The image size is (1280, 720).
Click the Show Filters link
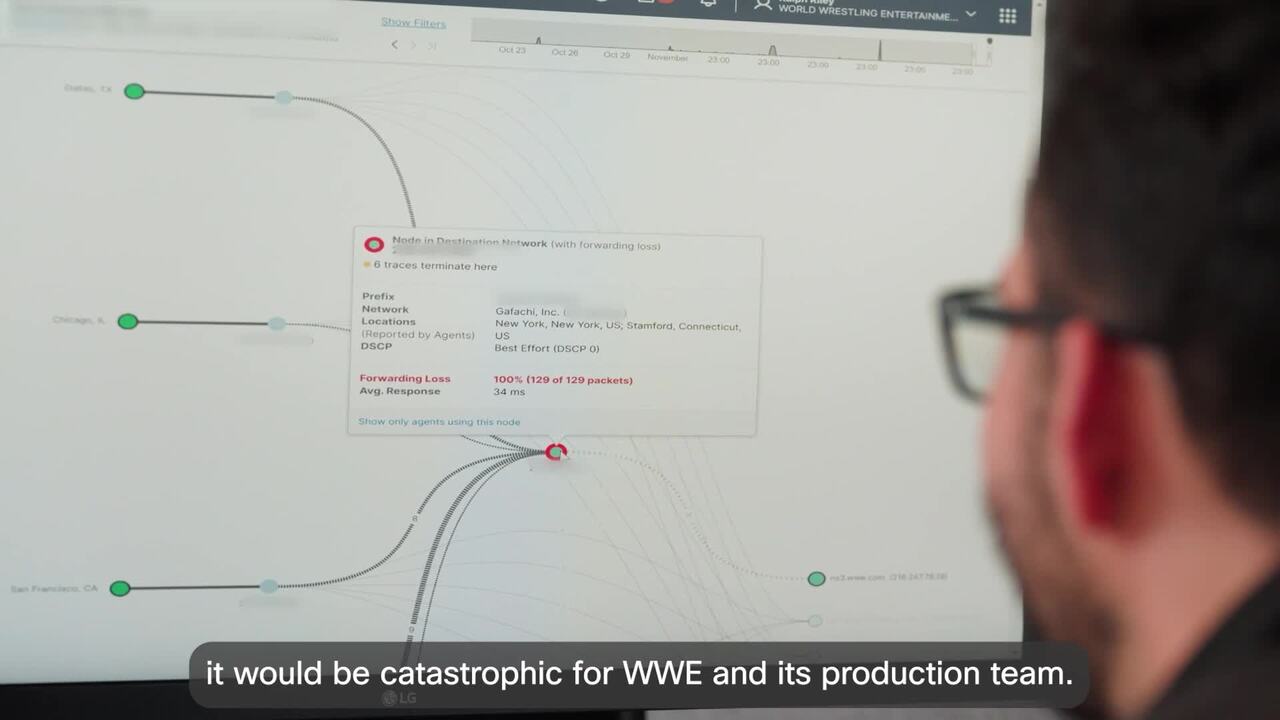(413, 23)
